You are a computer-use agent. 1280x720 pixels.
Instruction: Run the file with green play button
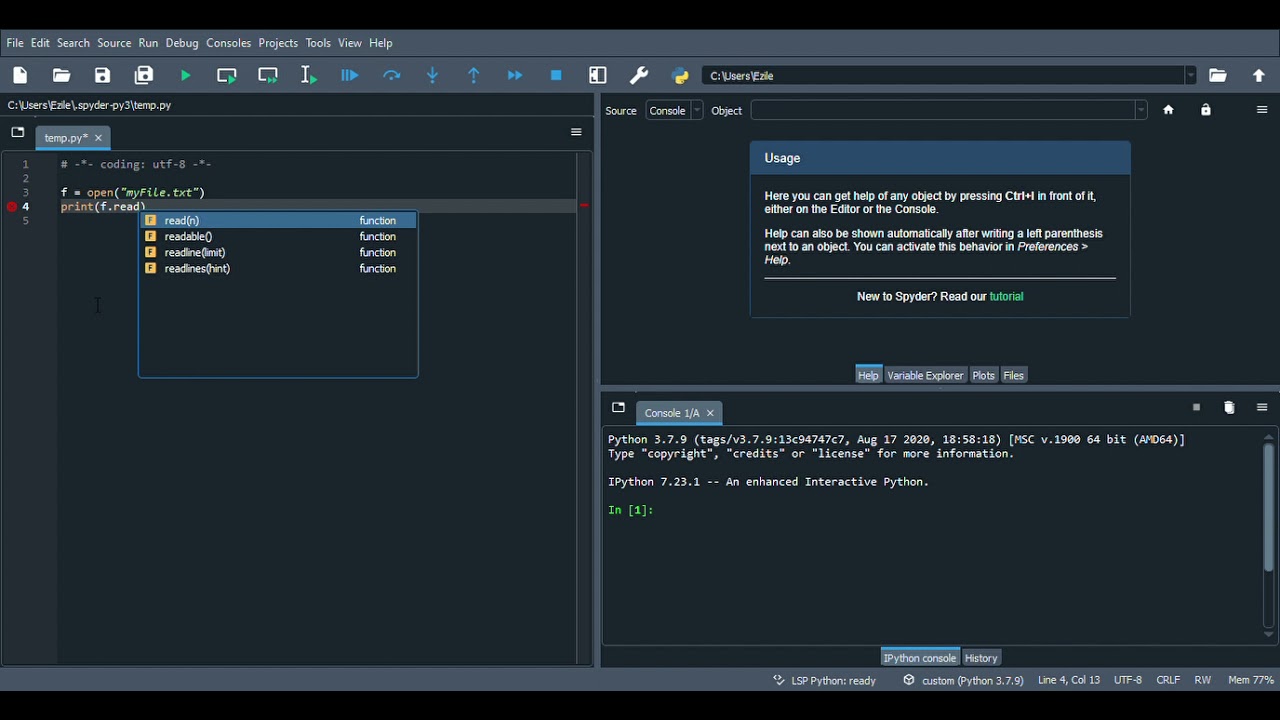pyautogui.click(x=186, y=76)
